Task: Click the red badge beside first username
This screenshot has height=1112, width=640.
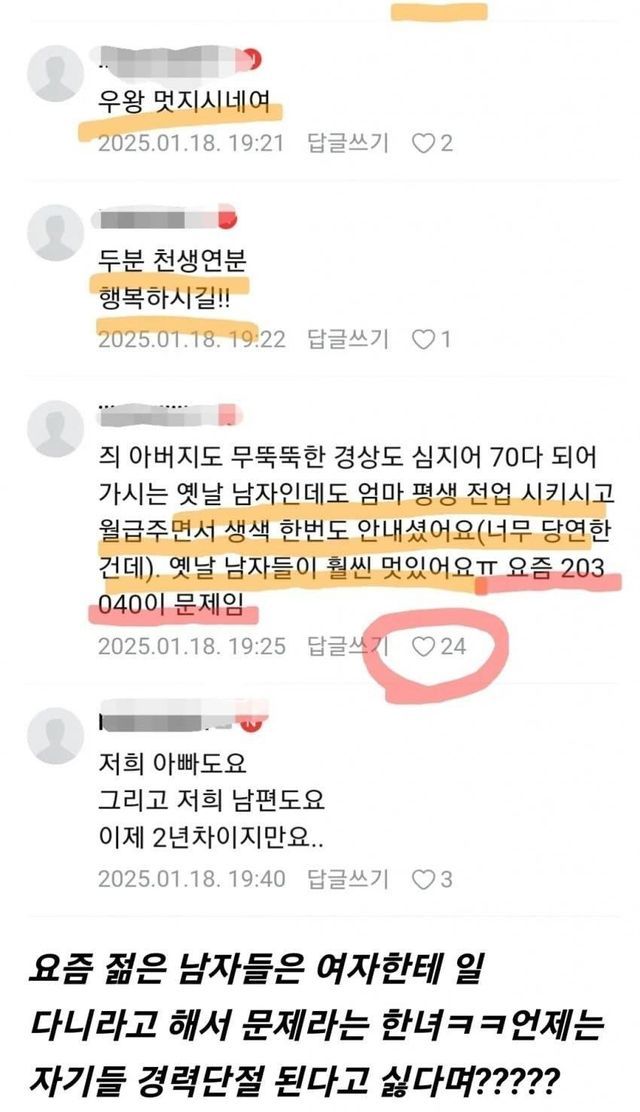Action: pos(253,60)
